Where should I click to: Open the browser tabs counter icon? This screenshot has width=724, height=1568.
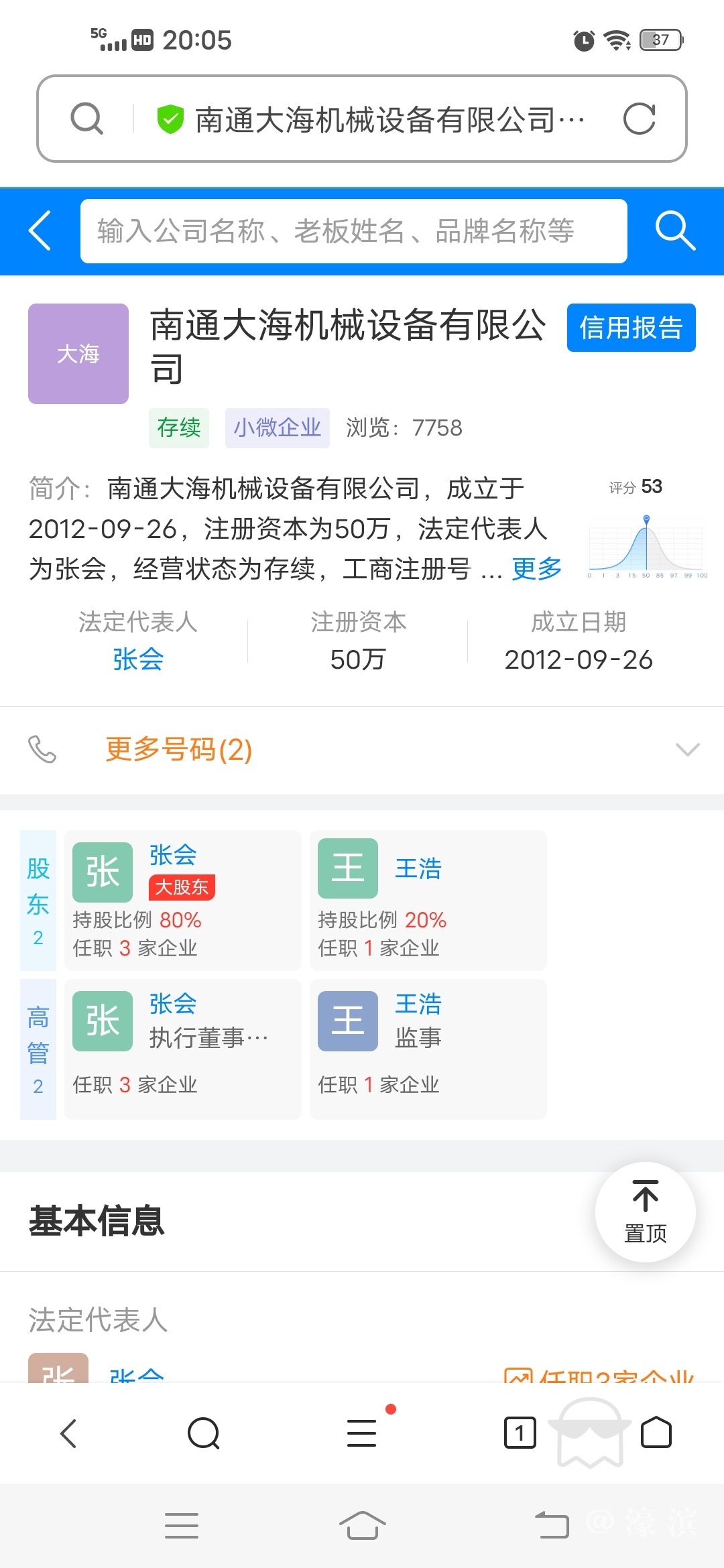pyautogui.click(x=520, y=1433)
